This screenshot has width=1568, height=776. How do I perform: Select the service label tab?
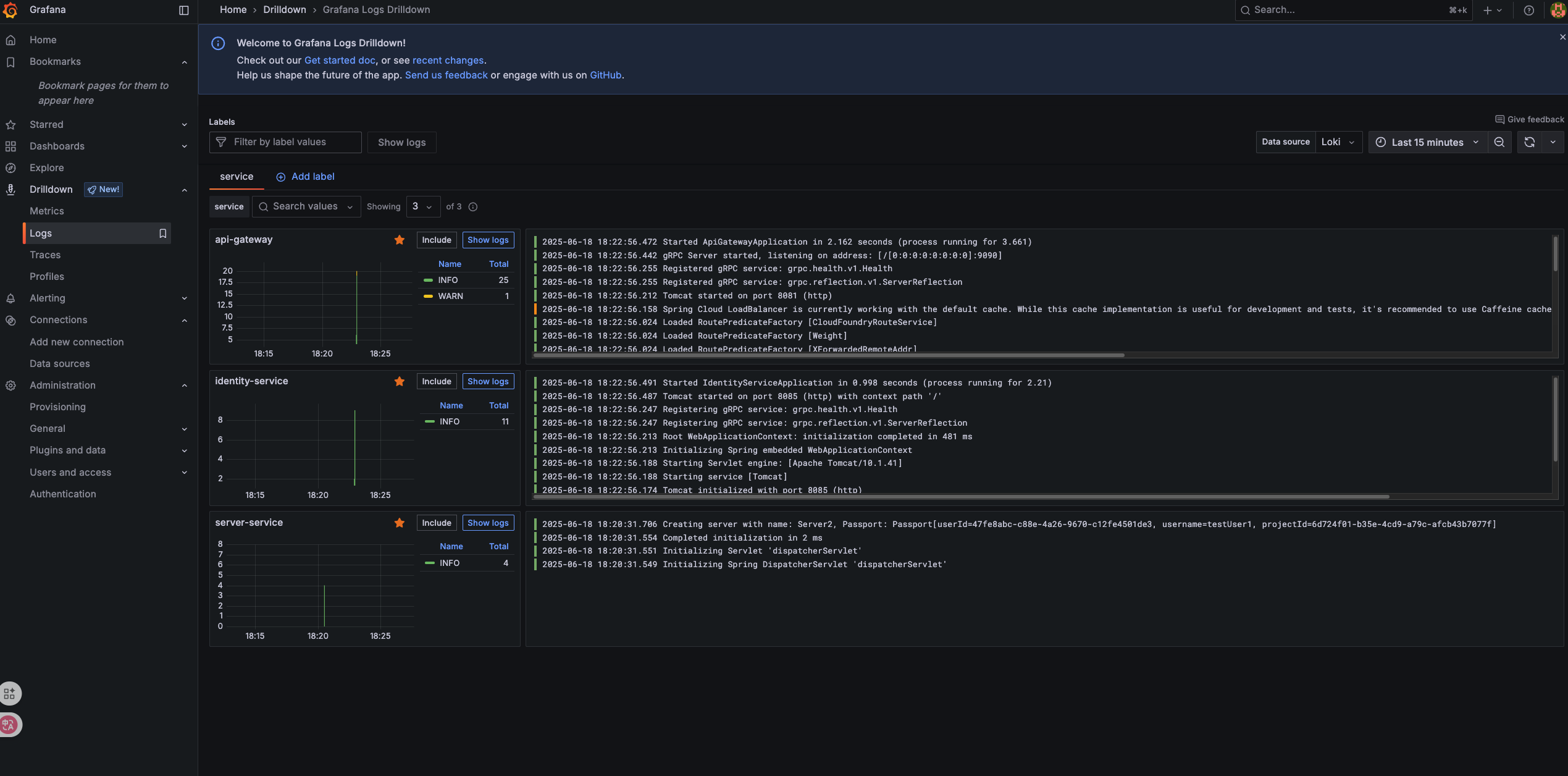pyautogui.click(x=236, y=177)
